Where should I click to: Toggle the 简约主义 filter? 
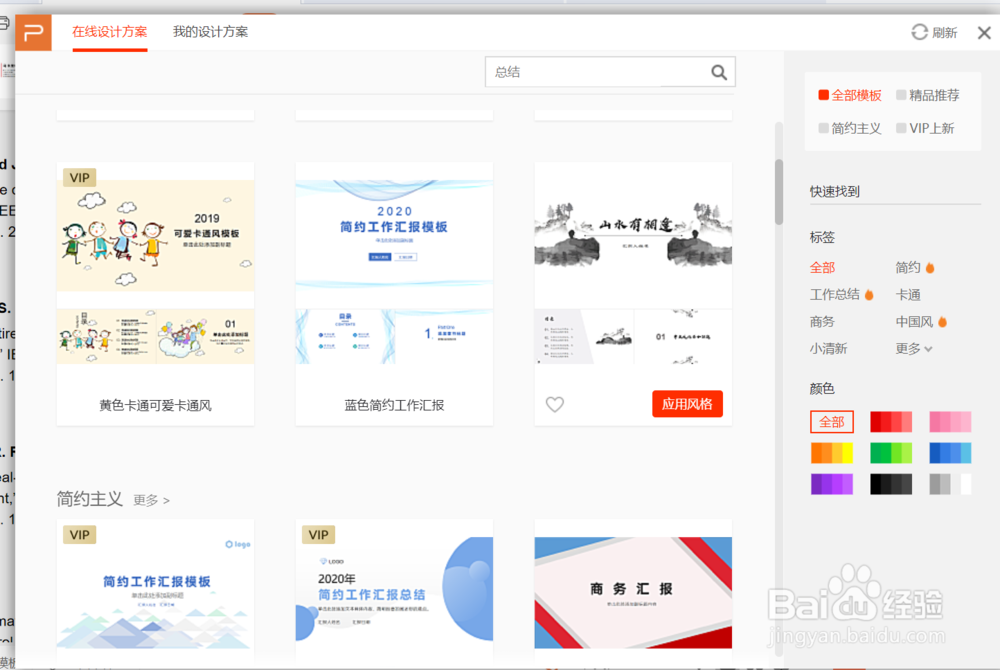848,128
